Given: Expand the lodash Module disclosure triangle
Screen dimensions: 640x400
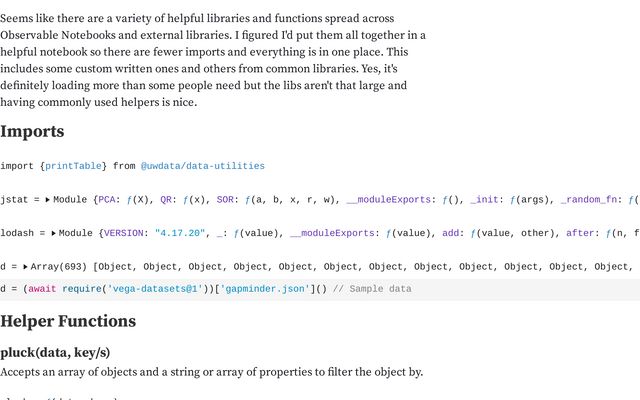Looking at the screenshot, I should click(54, 234).
